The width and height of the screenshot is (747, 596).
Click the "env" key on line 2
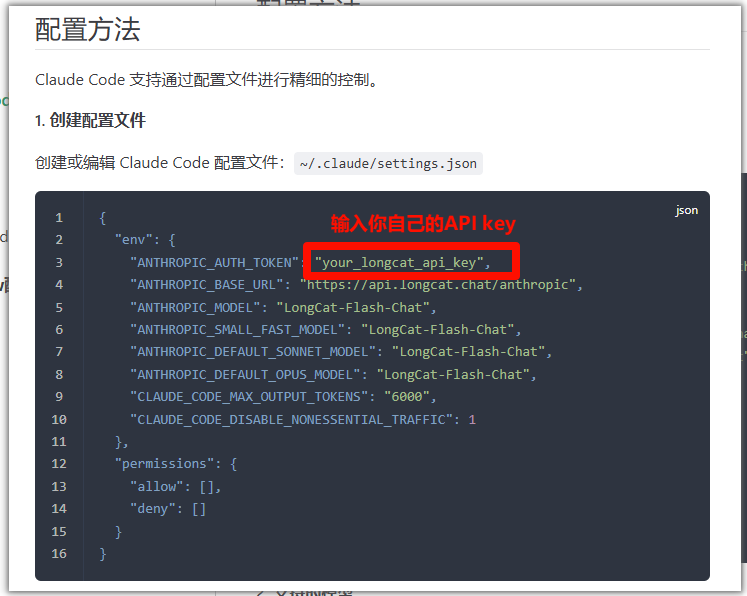[134, 240]
